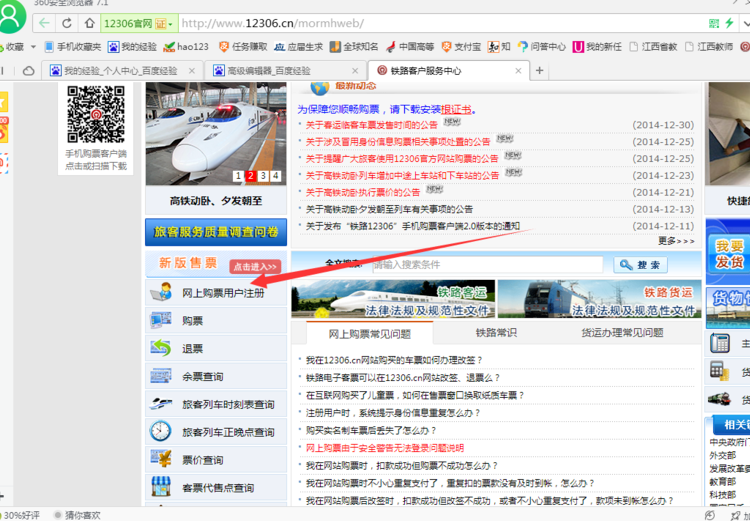Select 网上购票常见问题 tab
The image size is (750, 521).
370,333
